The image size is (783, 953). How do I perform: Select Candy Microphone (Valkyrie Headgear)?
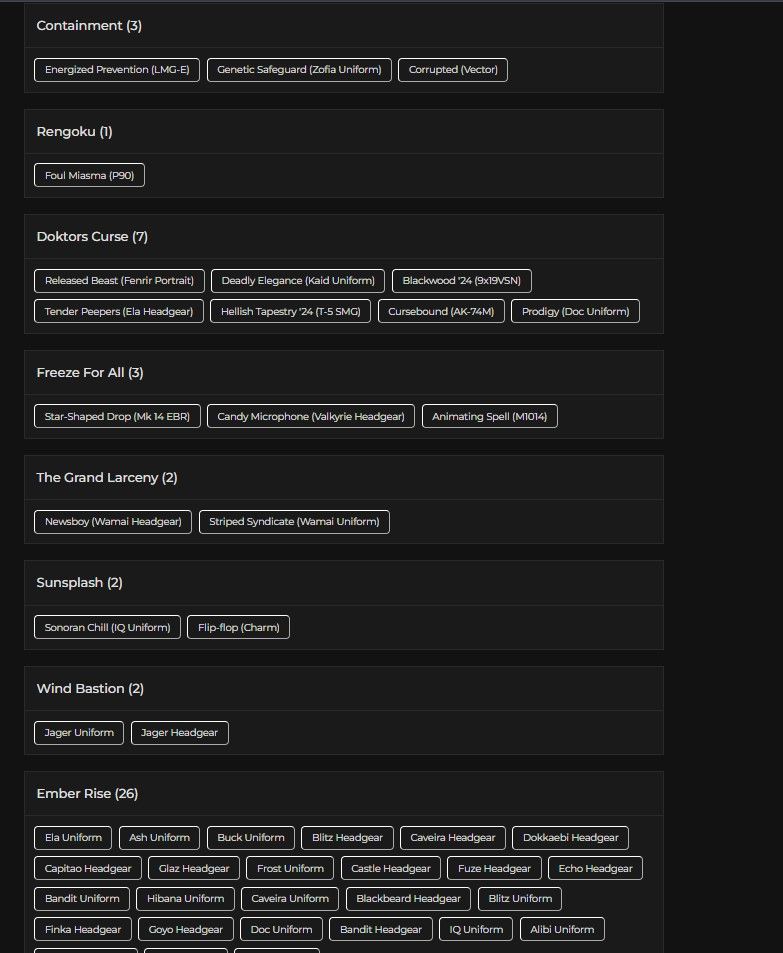pyautogui.click(x=311, y=416)
